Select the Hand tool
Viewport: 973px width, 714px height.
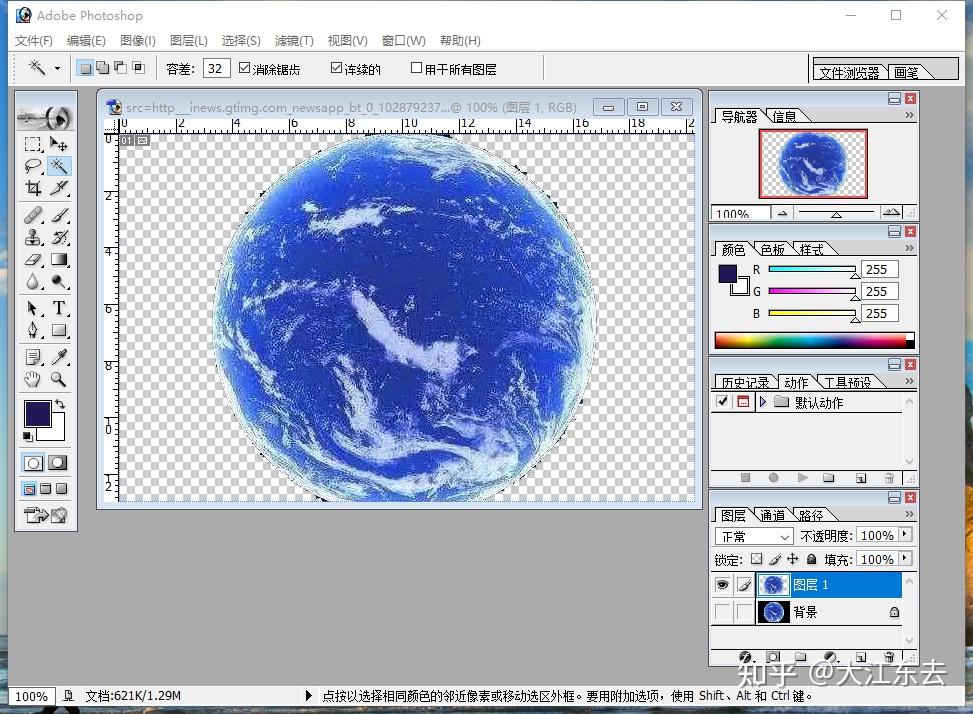click(x=34, y=379)
